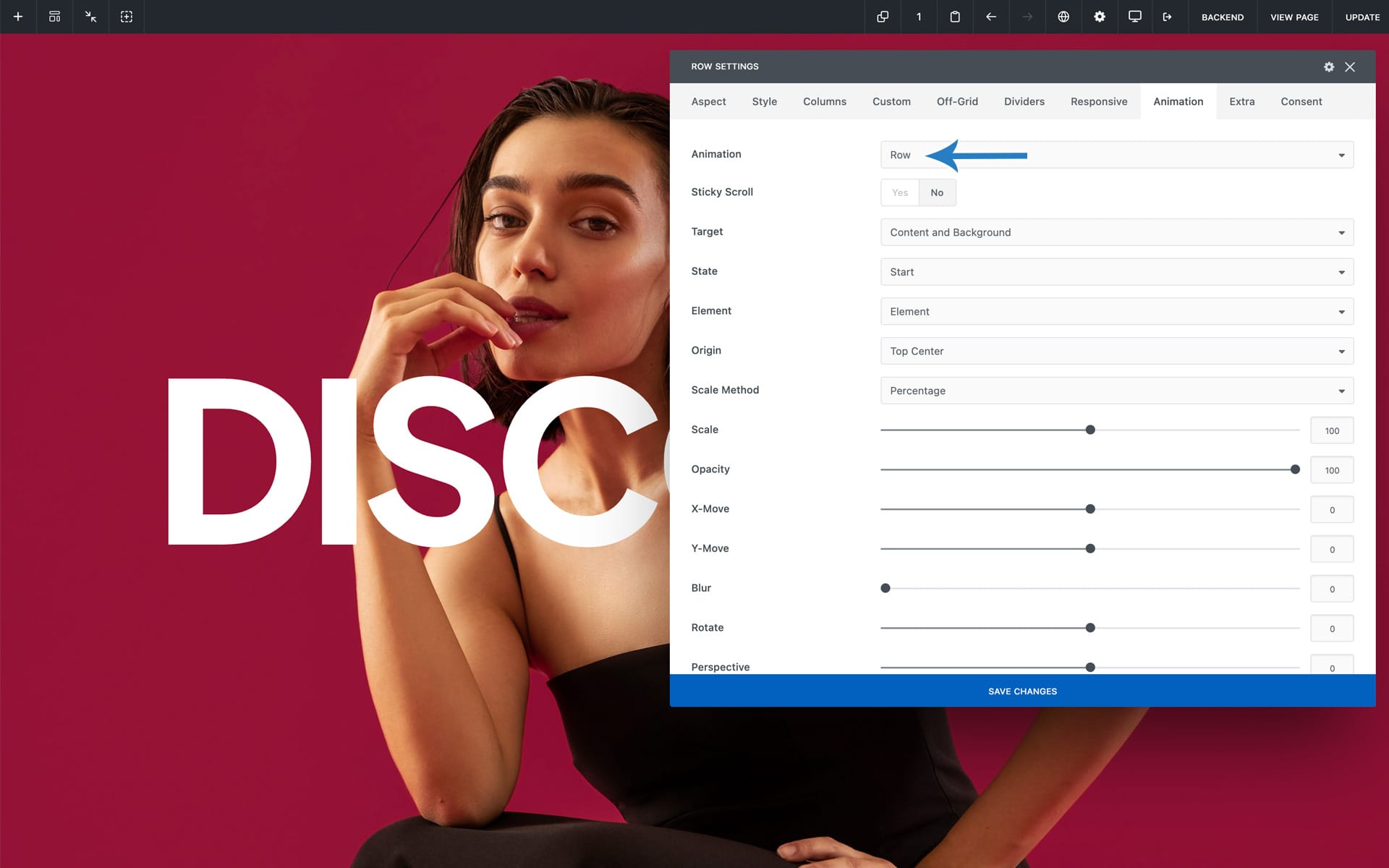The image size is (1389, 868).
Task: Click the plus add element icon
Action: coord(18,17)
